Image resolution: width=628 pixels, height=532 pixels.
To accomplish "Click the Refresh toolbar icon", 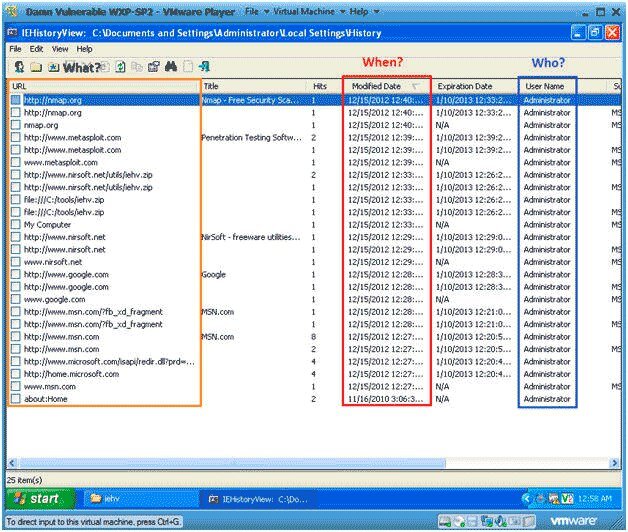I will click(120, 67).
